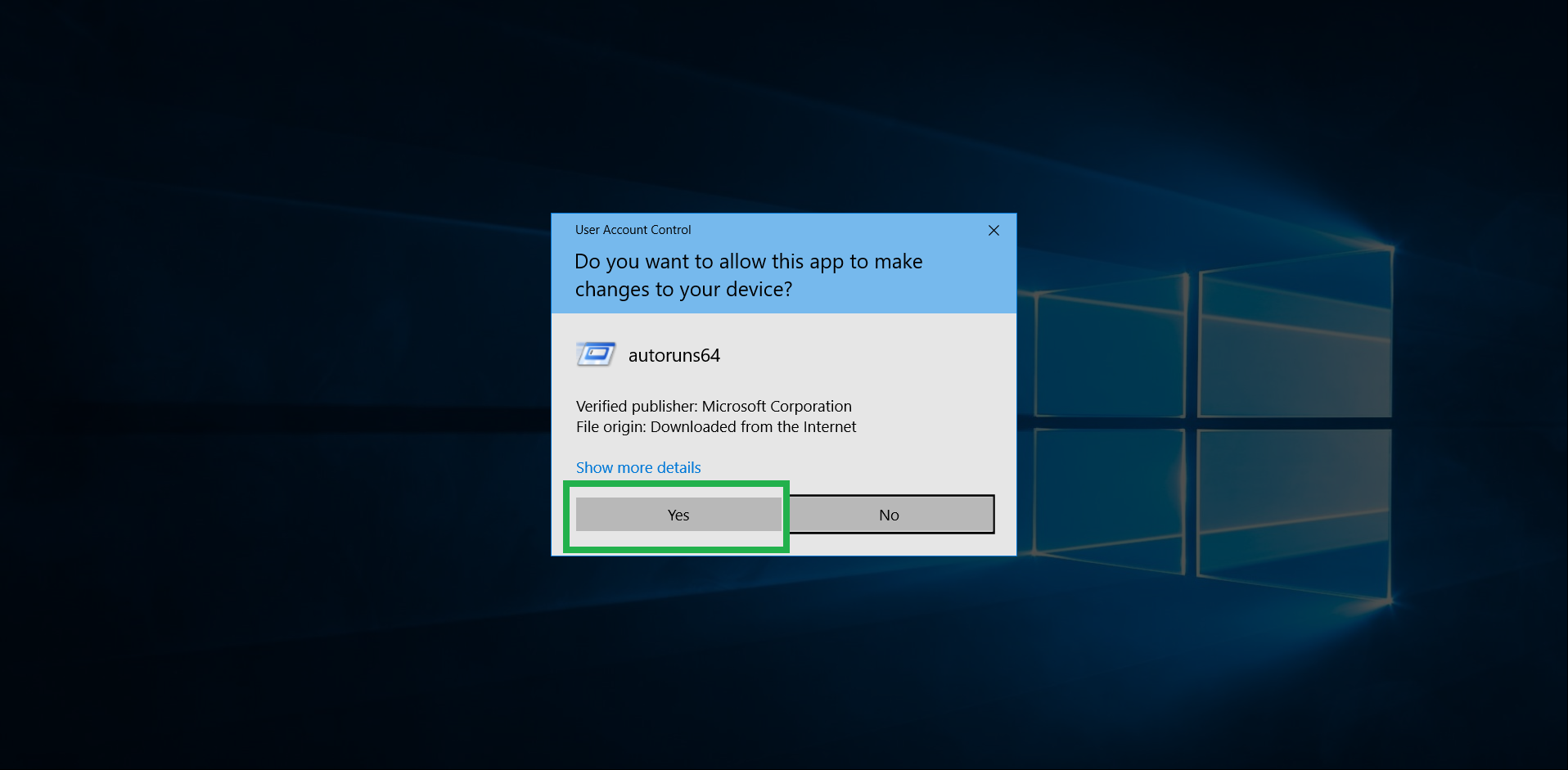Click the User Account Control title text
1568x770 pixels.
633,230
